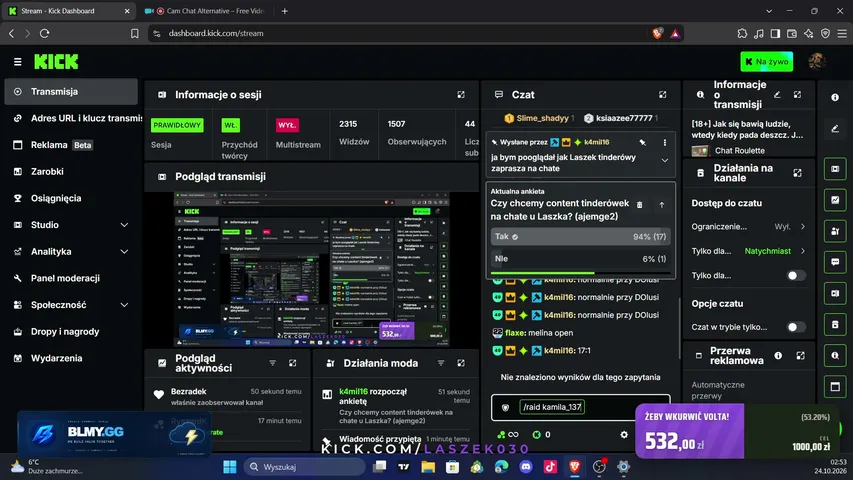Focus the chat message input field
Screen dimensions: 853x480
pyautogui.click(x=580, y=407)
